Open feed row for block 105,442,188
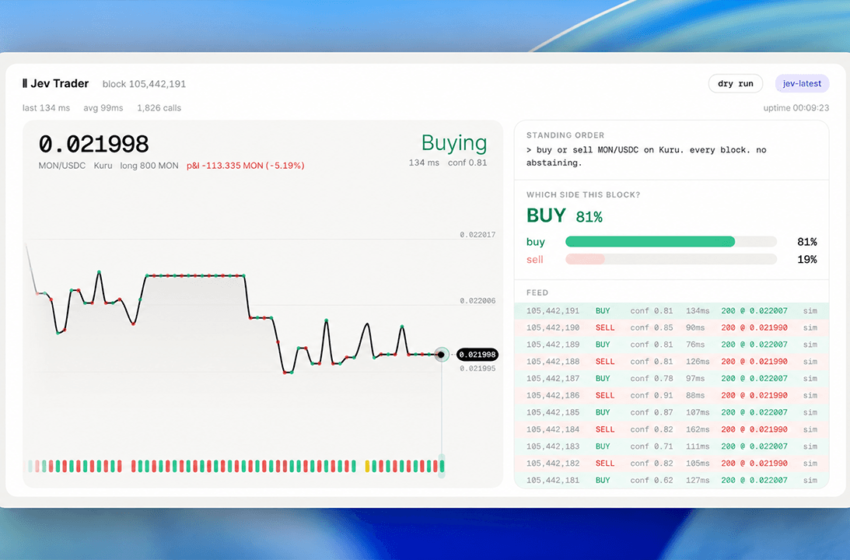 pyautogui.click(x=671, y=361)
